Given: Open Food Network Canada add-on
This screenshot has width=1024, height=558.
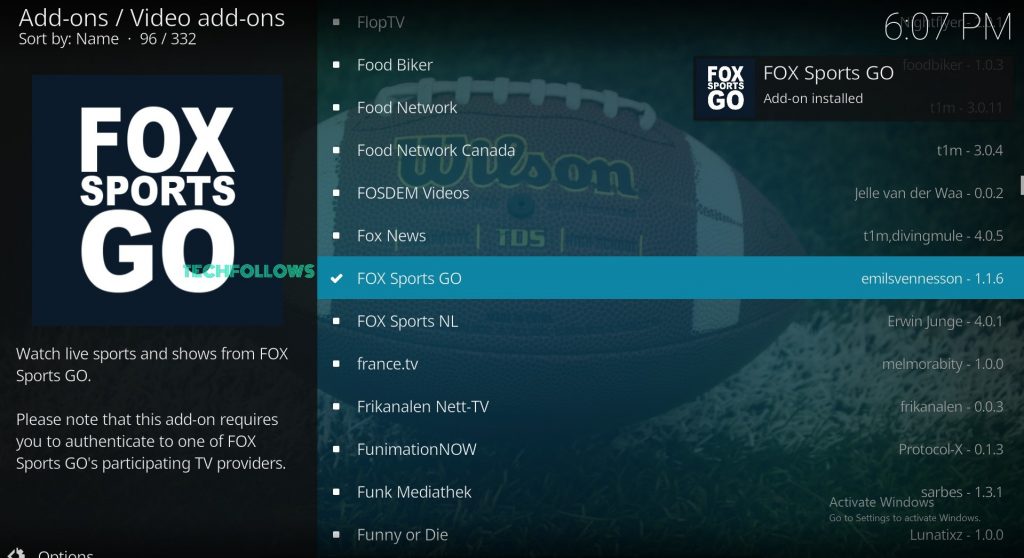Looking at the screenshot, I should pos(670,150).
